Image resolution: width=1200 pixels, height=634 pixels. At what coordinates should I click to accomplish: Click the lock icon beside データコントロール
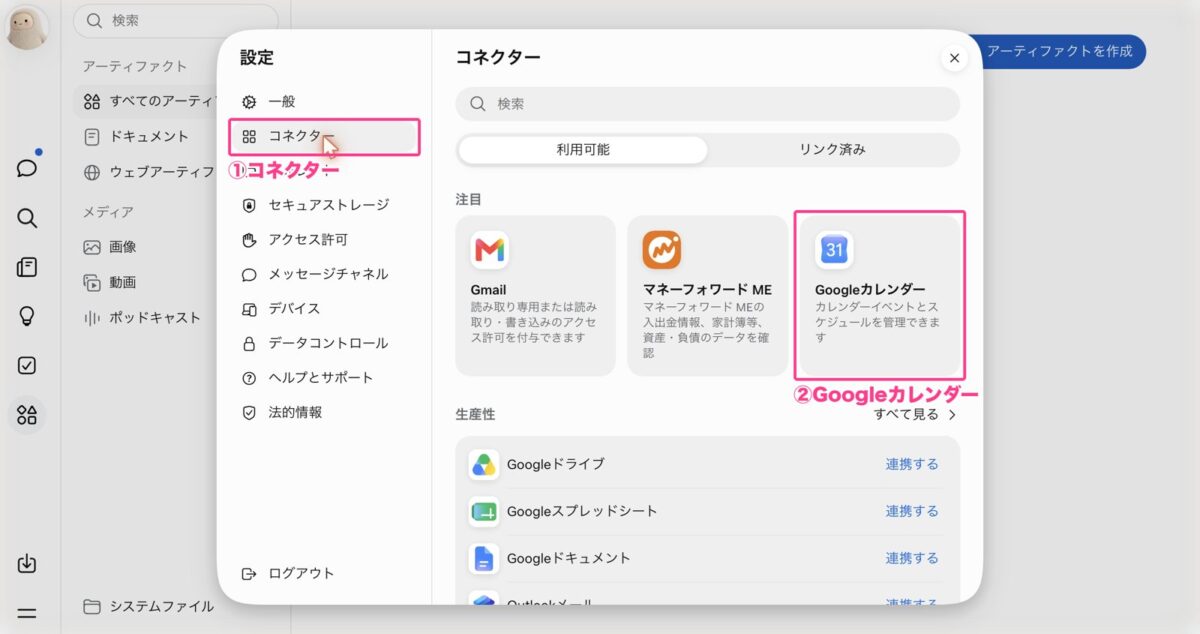250,343
